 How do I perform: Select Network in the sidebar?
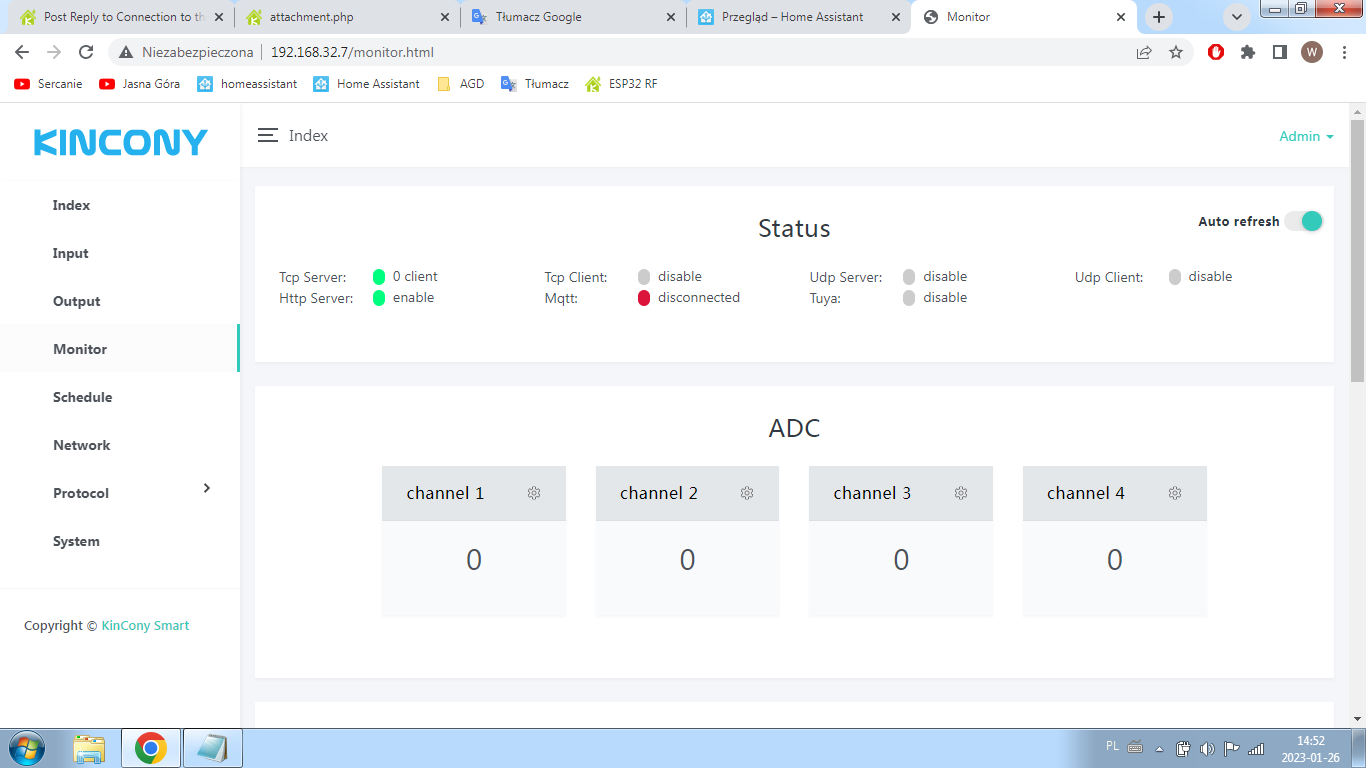pyautogui.click(x=81, y=445)
